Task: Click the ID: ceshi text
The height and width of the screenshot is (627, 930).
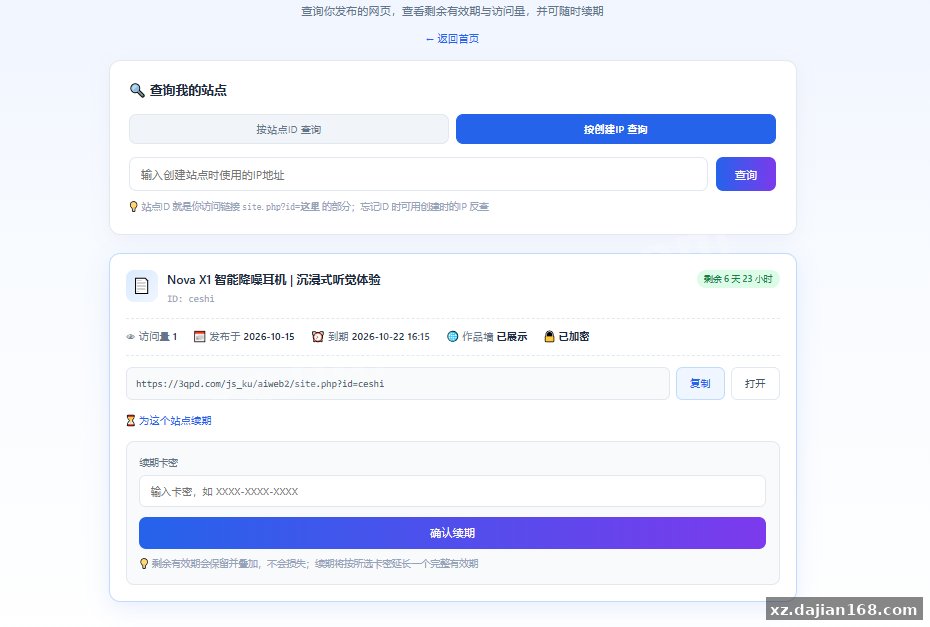Action: pyautogui.click(x=190, y=299)
